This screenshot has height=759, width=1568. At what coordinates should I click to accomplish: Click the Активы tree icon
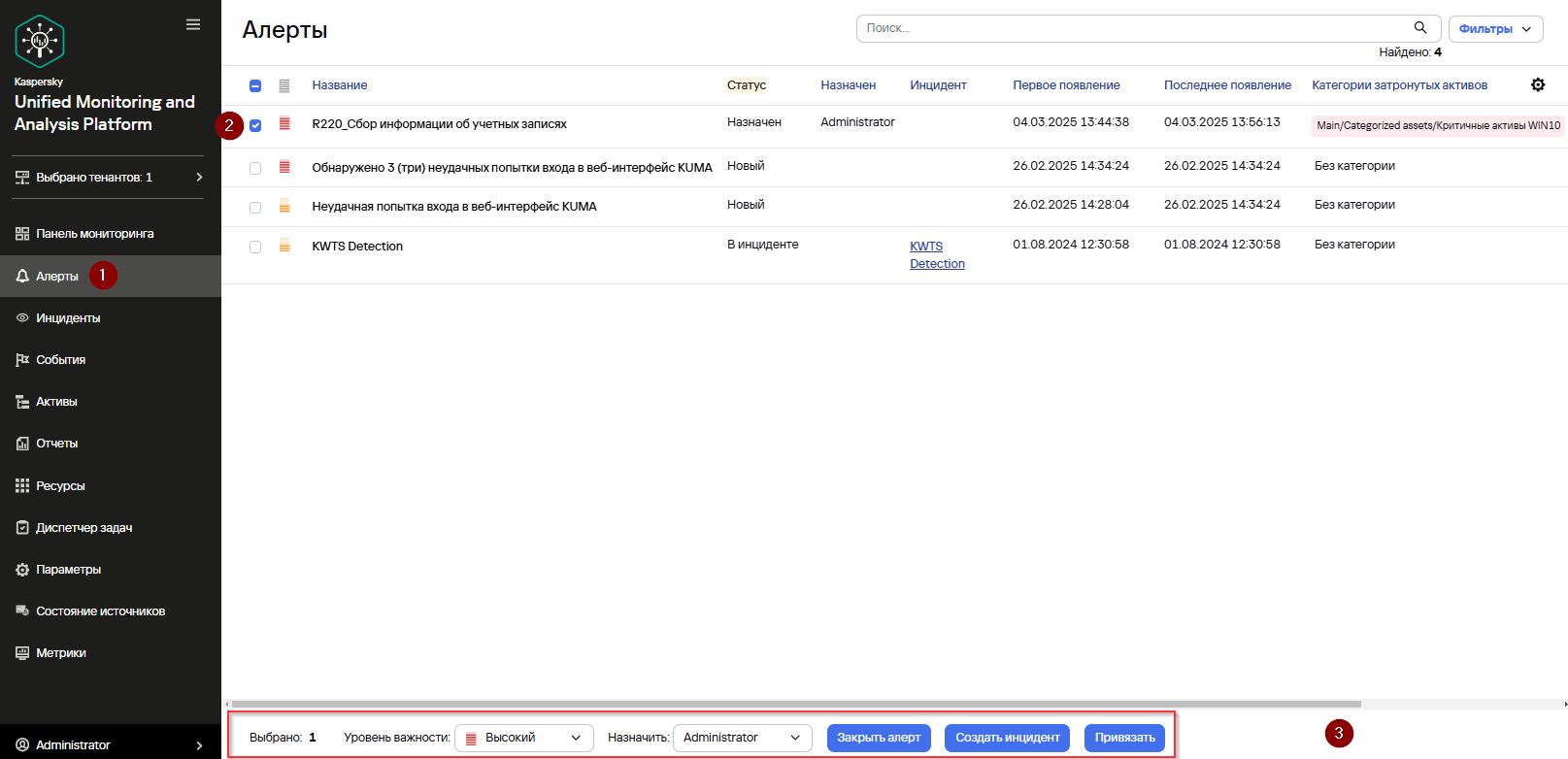click(22, 402)
